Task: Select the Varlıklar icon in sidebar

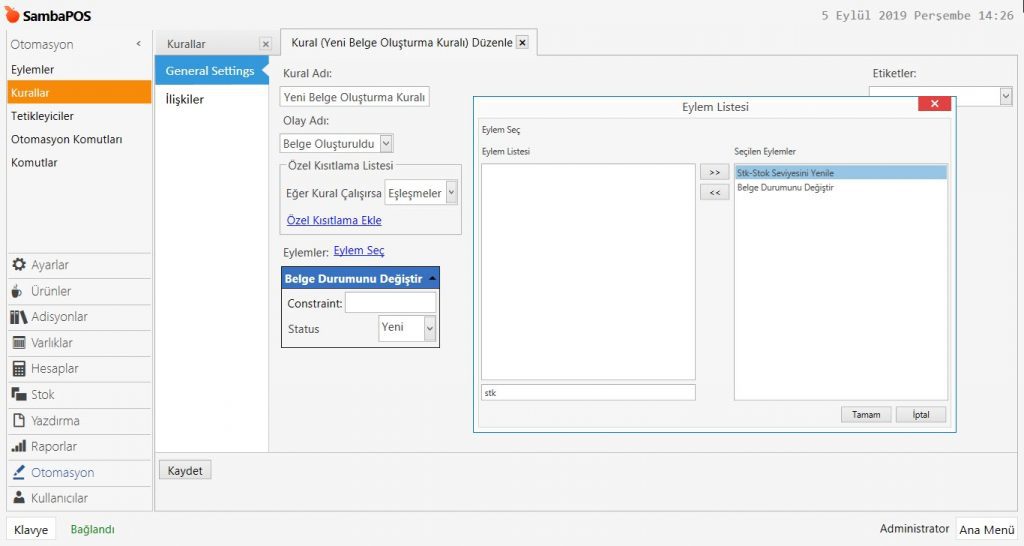Action: coord(18,343)
